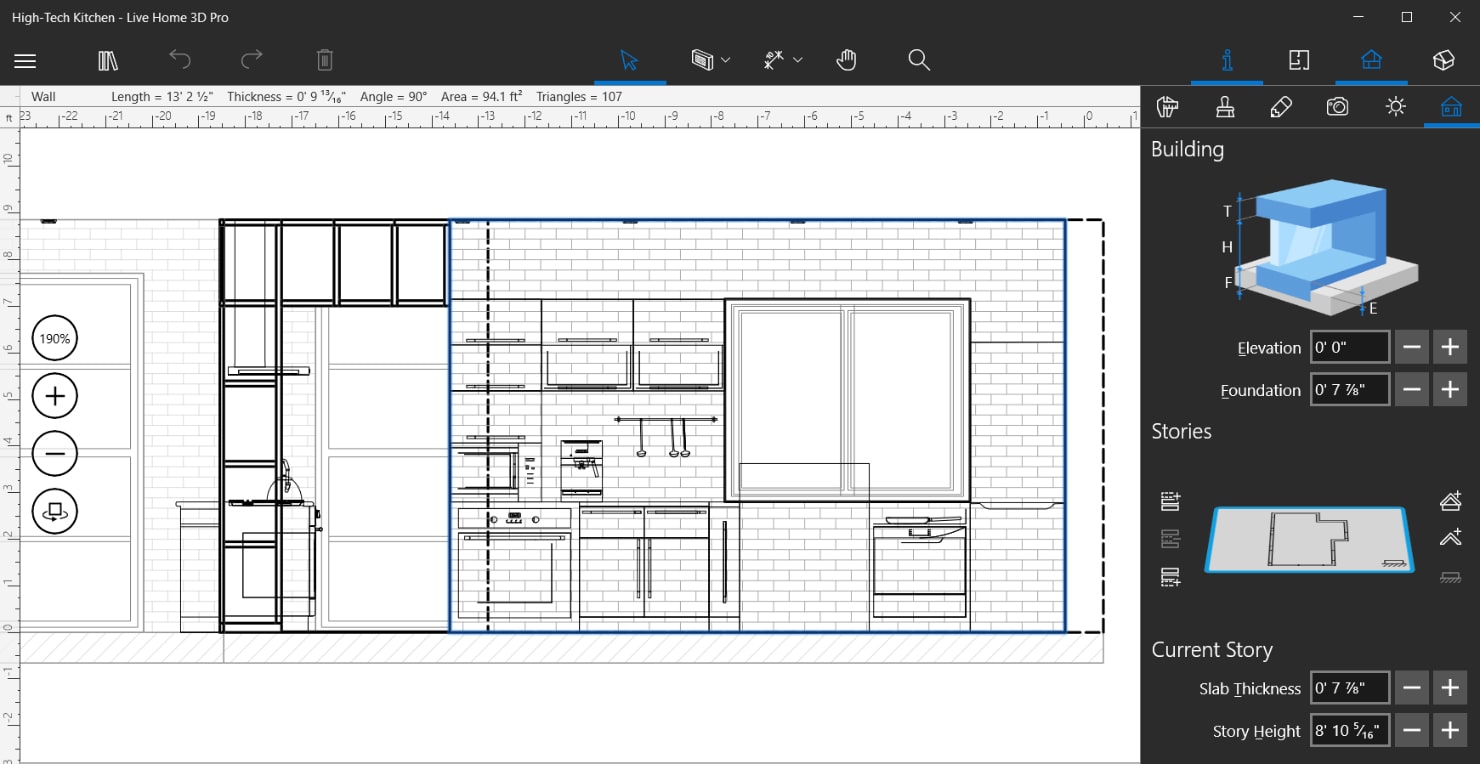Click the Story Height value field

pyautogui.click(x=1350, y=730)
